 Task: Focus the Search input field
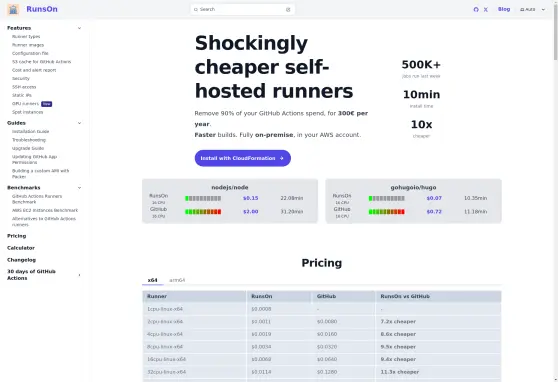(243, 10)
